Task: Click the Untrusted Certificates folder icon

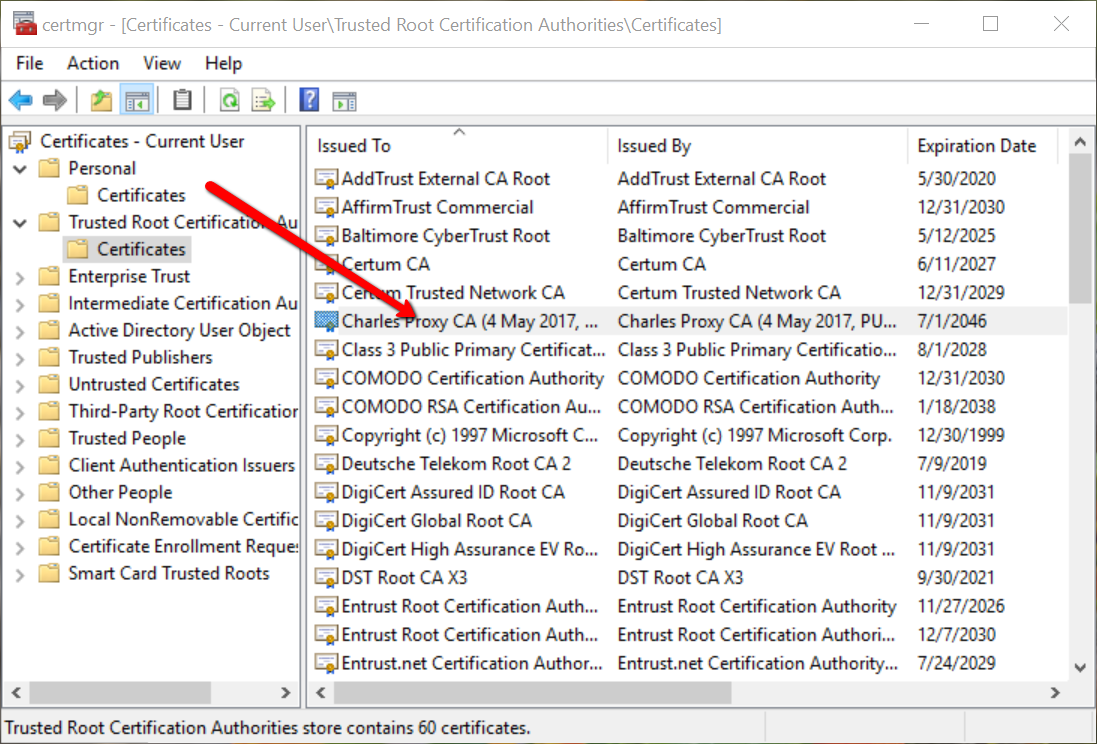Action: pos(49,384)
